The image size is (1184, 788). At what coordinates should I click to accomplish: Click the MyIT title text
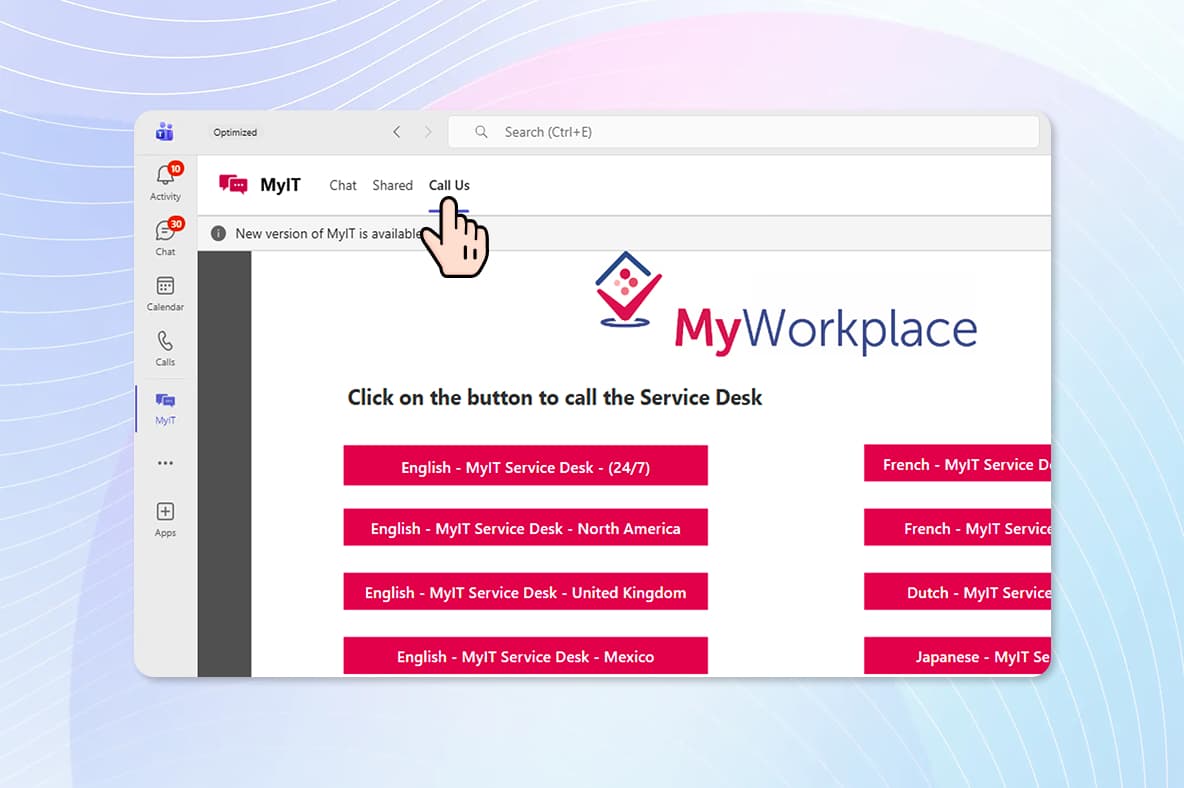pyautogui.click(x=280, y=185)
